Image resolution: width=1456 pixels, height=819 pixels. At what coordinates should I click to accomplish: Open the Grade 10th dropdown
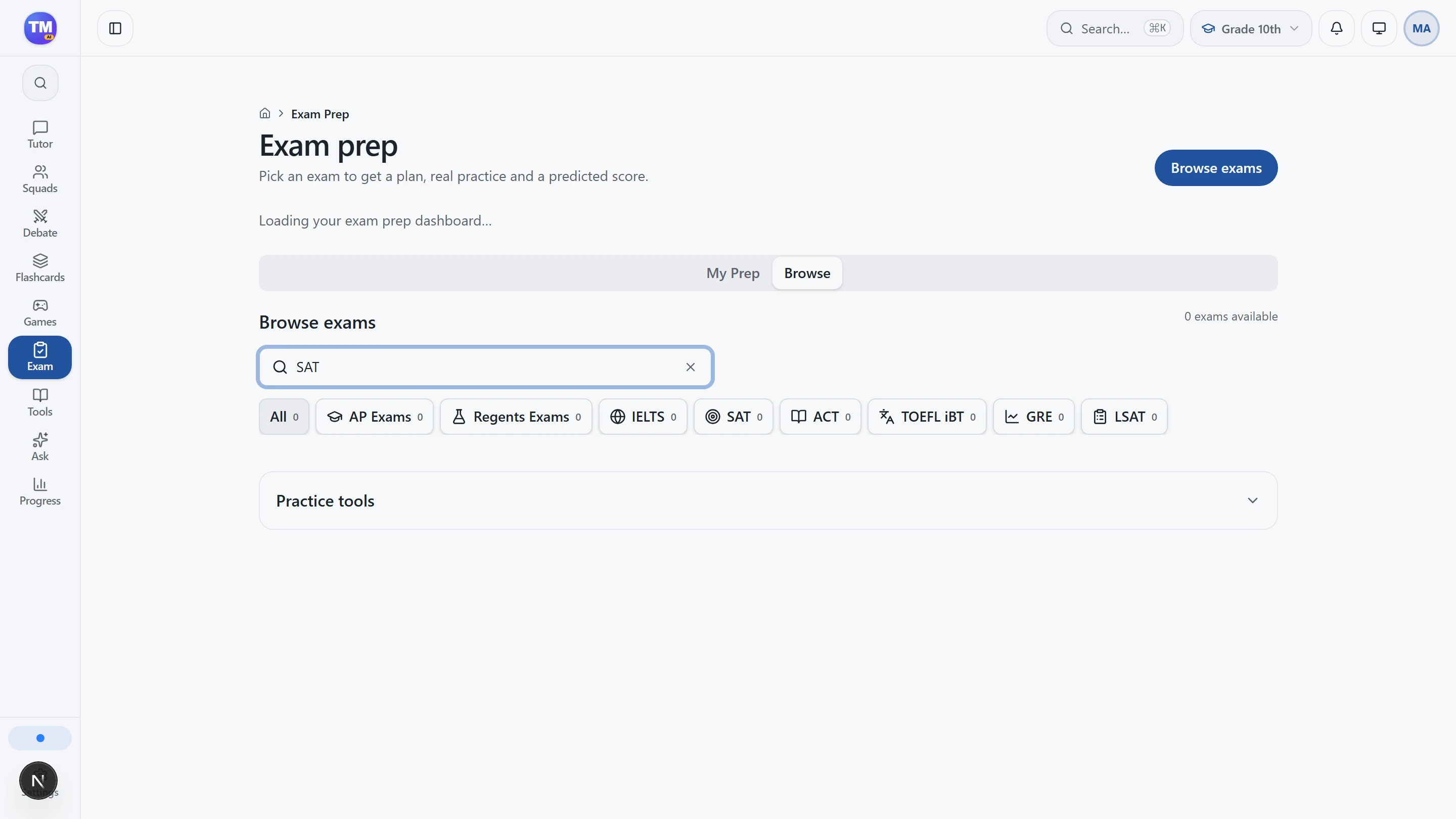click(x=1251, y=28)
